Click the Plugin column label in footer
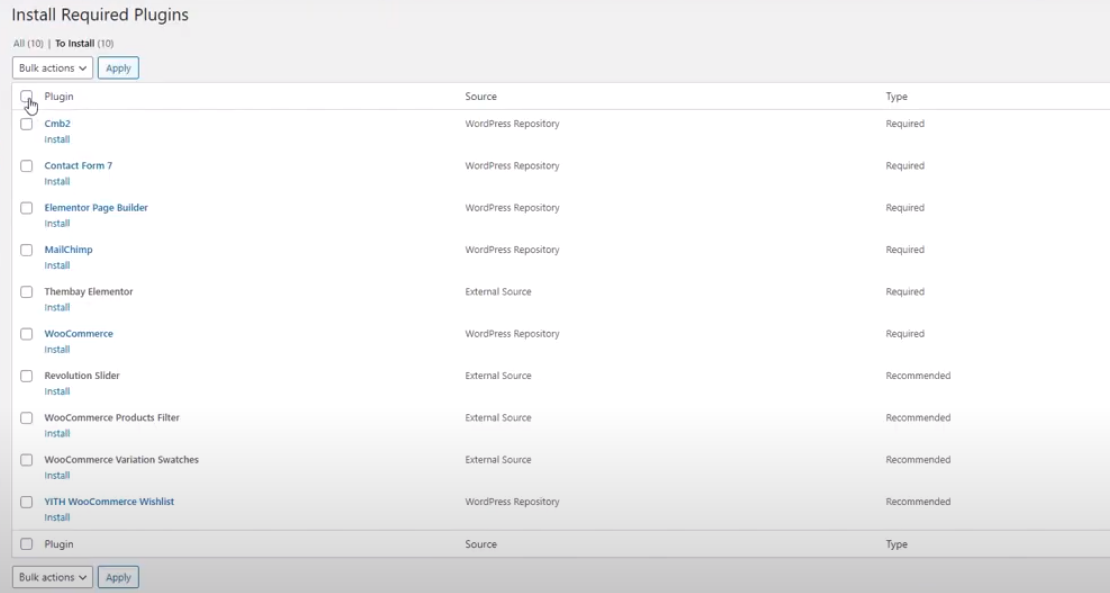 pyautogui.click(x=59, y=544)
